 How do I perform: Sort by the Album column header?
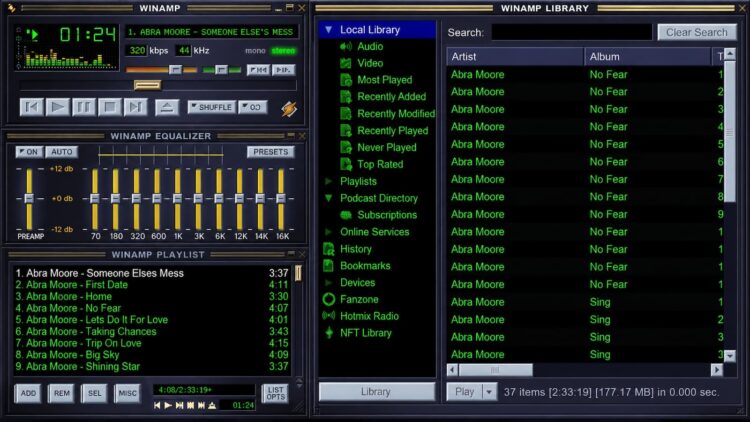pyautogui.click(x=648, y=56)
